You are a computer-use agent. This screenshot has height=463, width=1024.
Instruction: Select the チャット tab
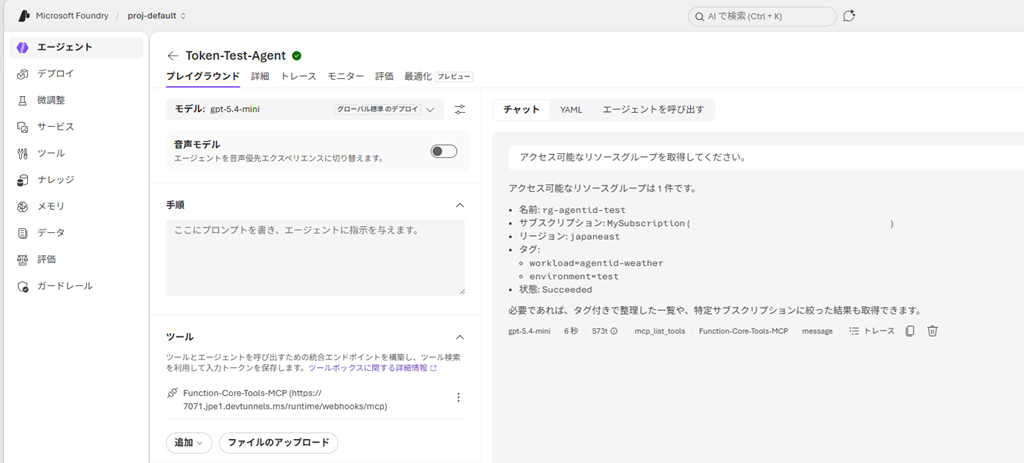pos(521,110)
